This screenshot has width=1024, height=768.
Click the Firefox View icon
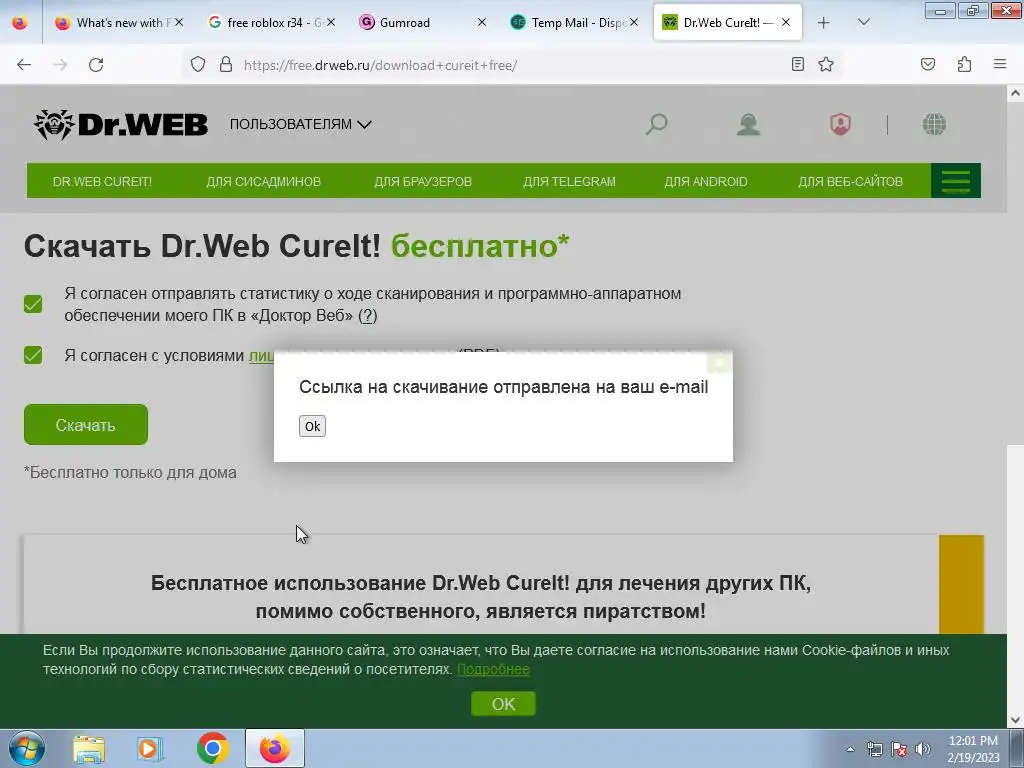20,23
